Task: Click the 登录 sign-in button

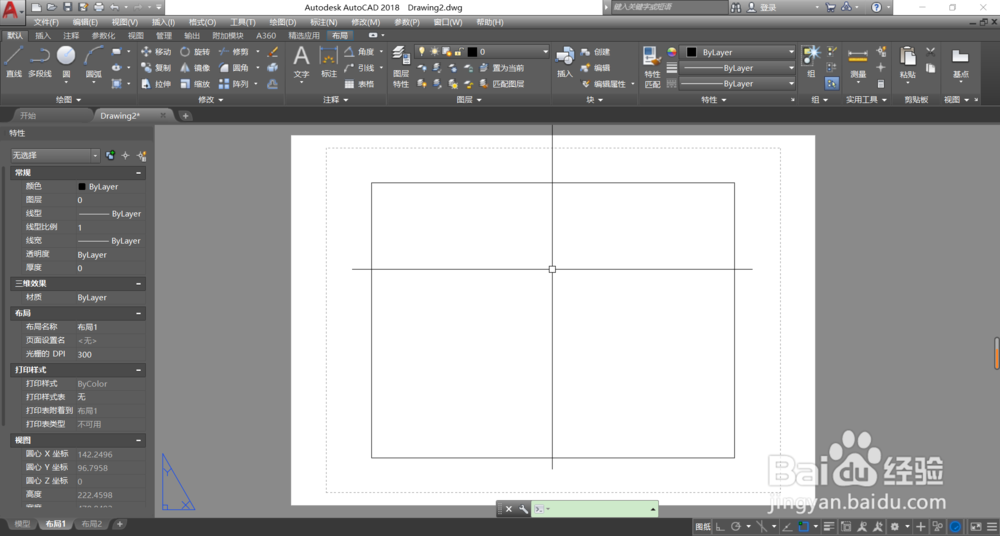Action: (763, 7)
